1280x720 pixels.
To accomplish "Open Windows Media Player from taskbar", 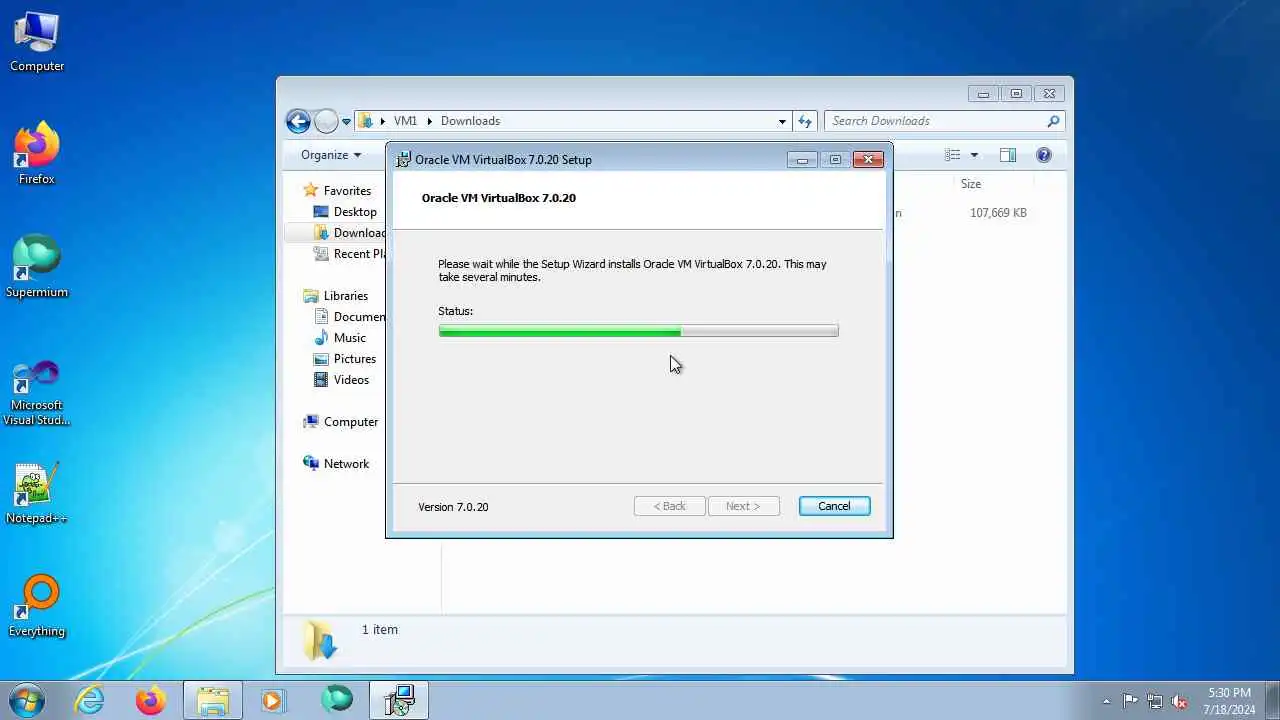I will pyautogui.click(x=273, y=700).
